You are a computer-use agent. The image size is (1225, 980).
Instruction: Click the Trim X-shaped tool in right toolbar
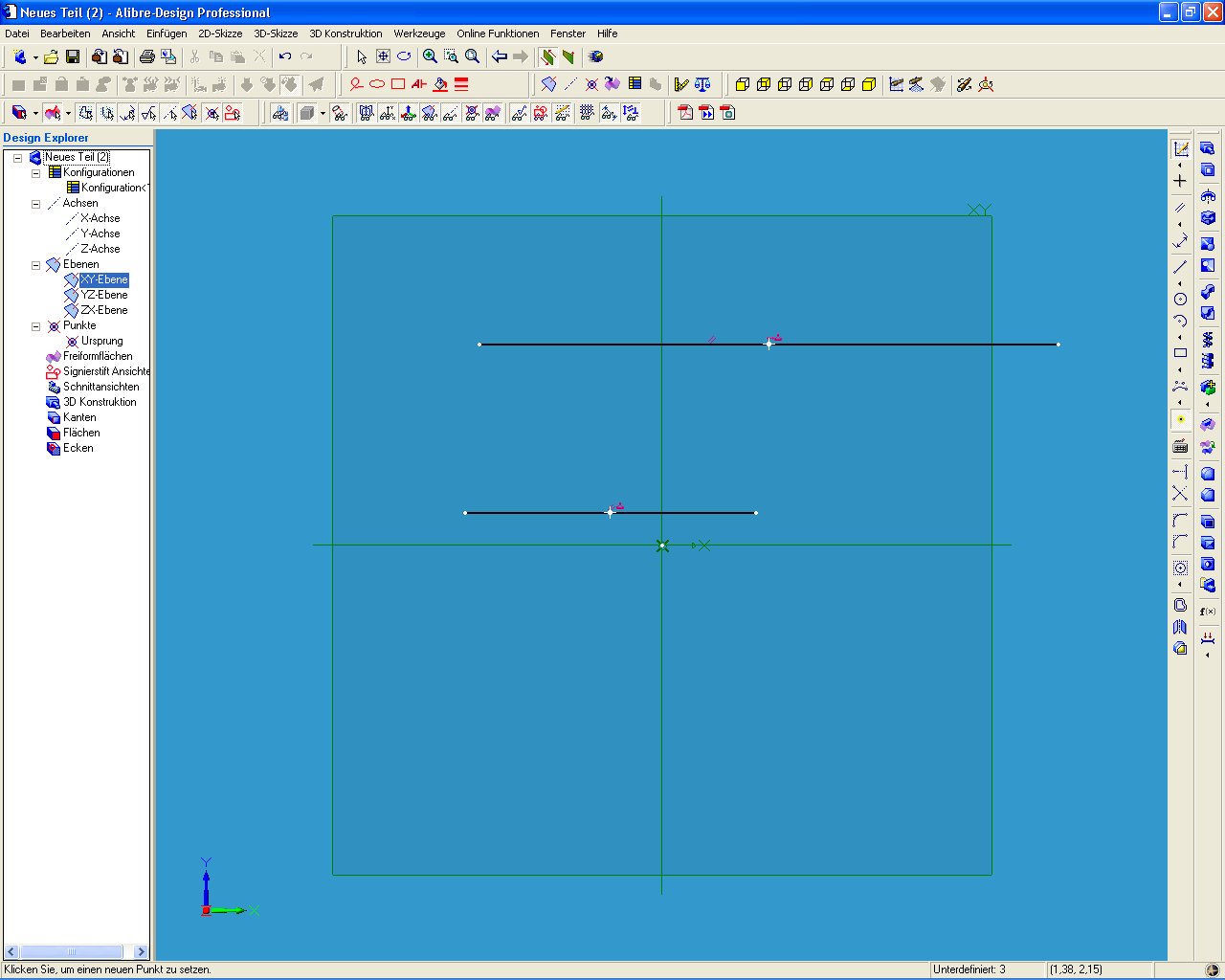point(1180,494)
